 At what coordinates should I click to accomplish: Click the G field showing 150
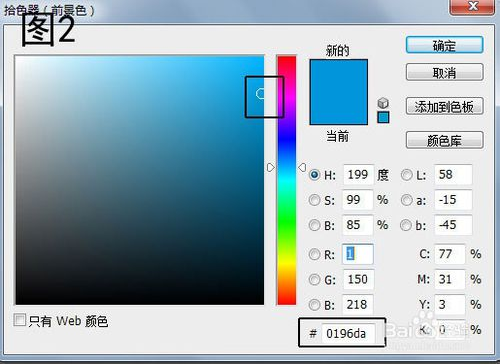(358, 279)
